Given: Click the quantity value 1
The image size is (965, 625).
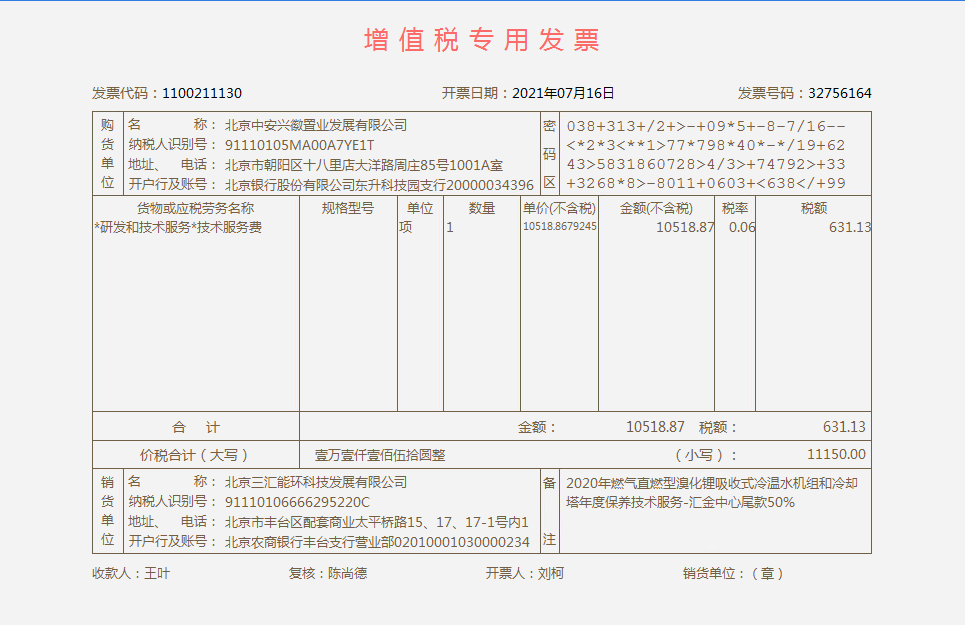Looking at the screenshot, I should 450,228.
